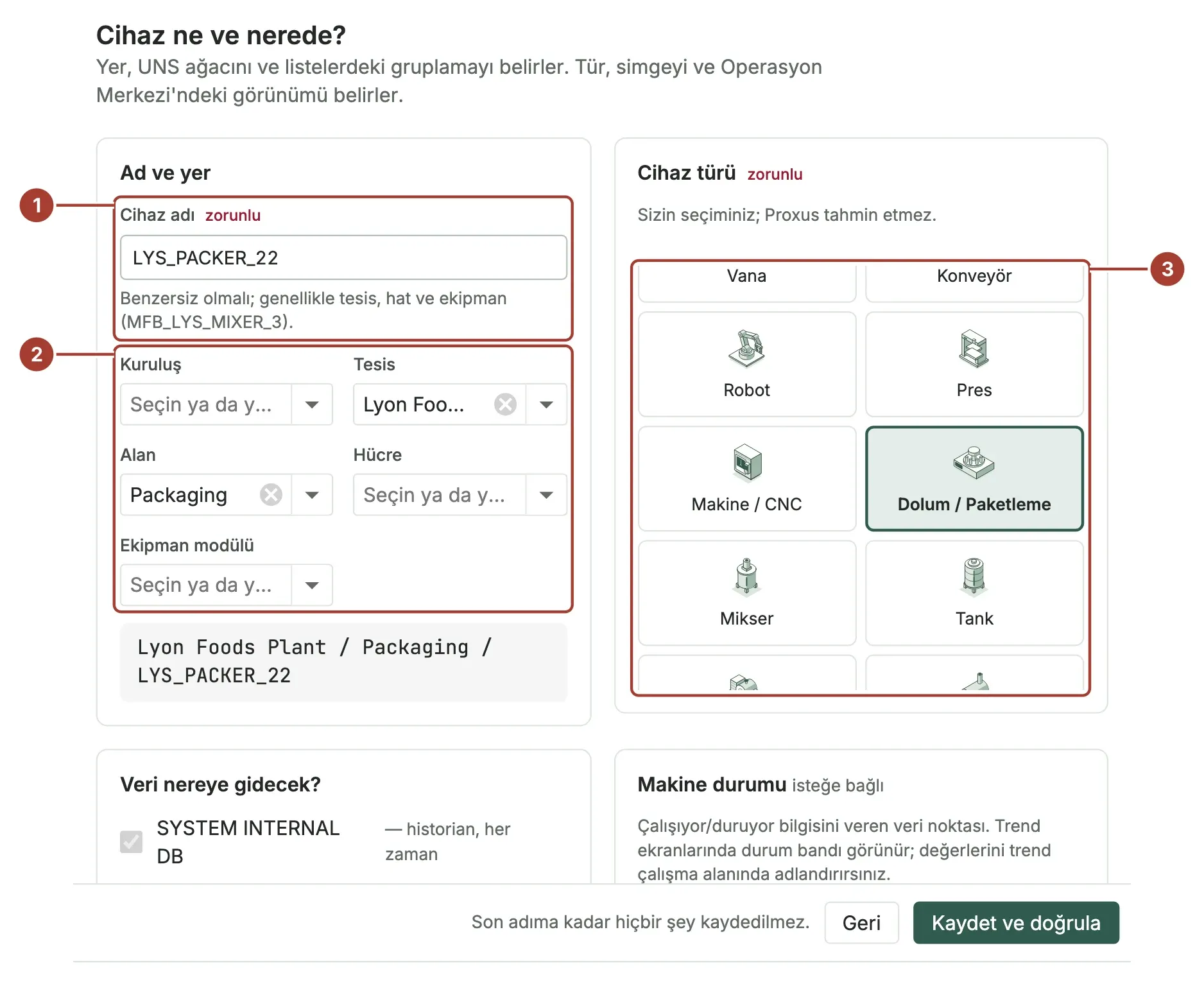Open the Alan dropdown arrow
The height and width of the screenshot is (993, 1204).
(x=312, y=495)
